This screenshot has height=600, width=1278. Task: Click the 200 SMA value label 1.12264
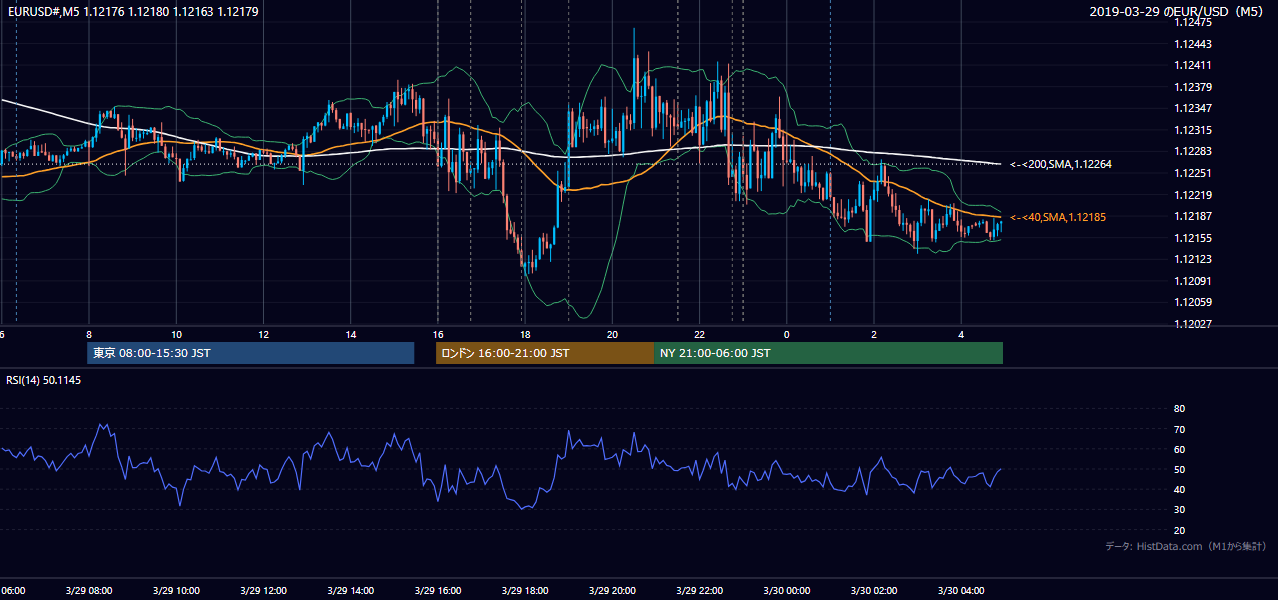point(1060,164)
